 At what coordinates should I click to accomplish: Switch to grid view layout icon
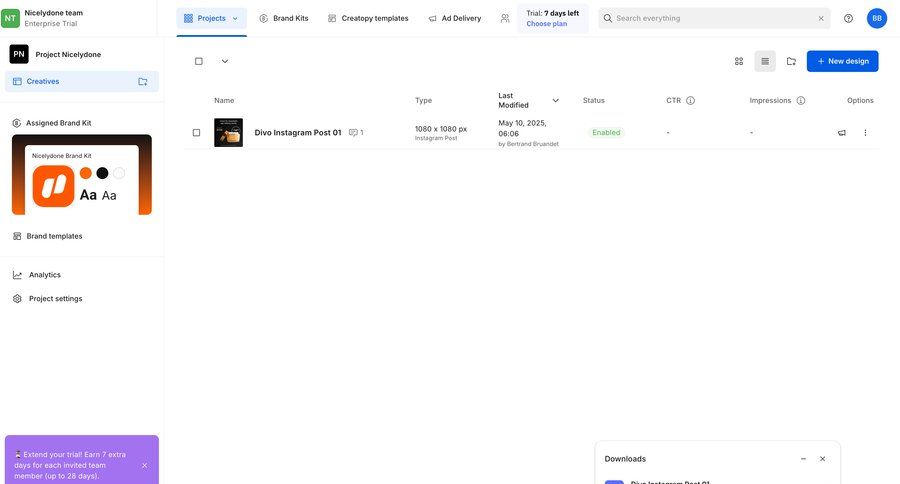point(739,61)
